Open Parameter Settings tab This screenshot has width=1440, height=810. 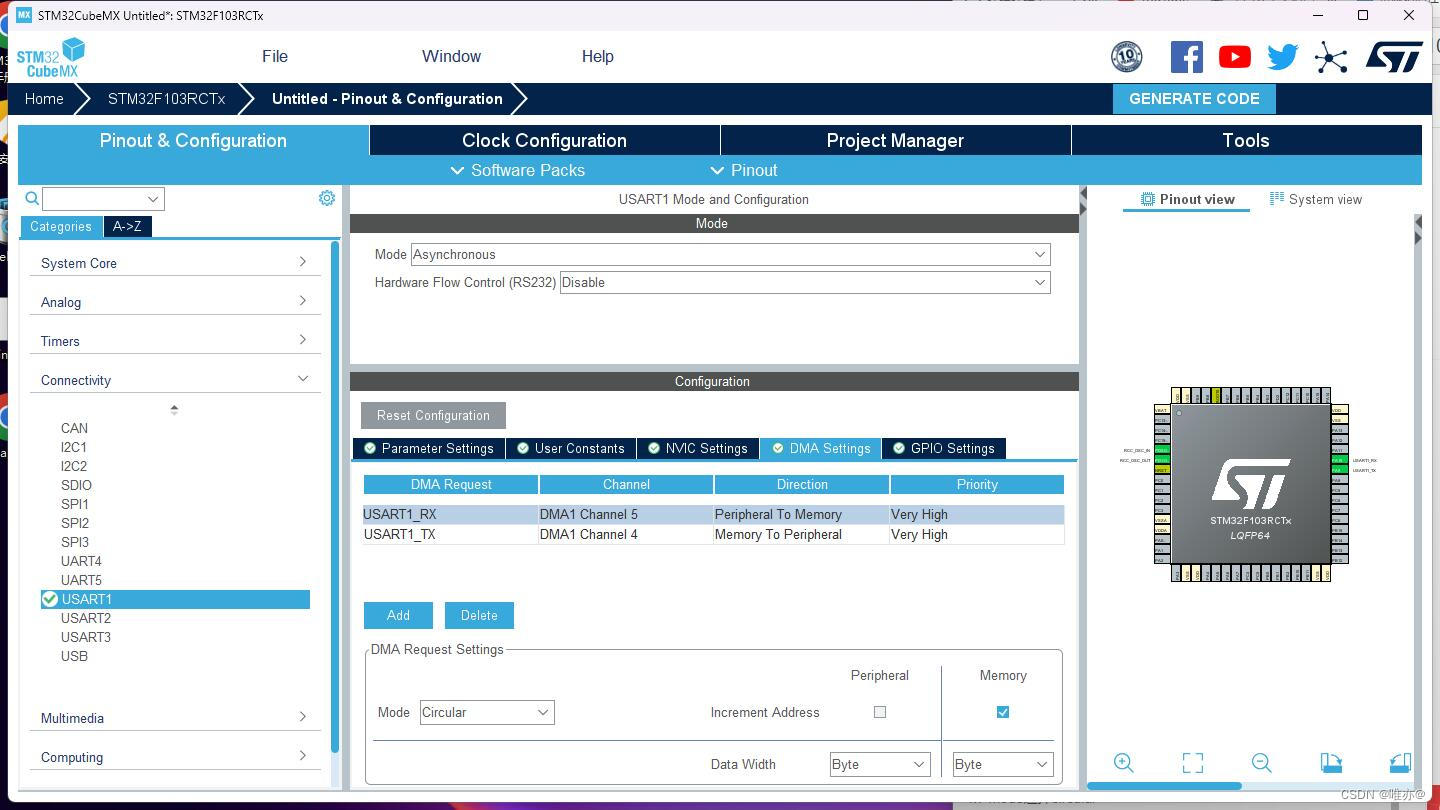[x=429, y=448]
